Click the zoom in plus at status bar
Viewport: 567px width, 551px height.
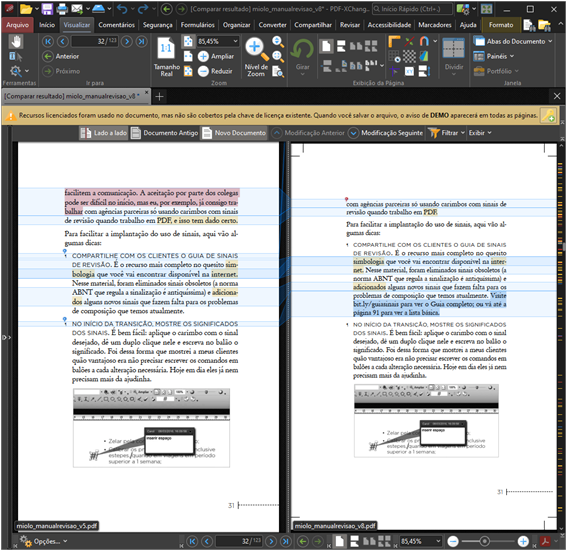523,541
